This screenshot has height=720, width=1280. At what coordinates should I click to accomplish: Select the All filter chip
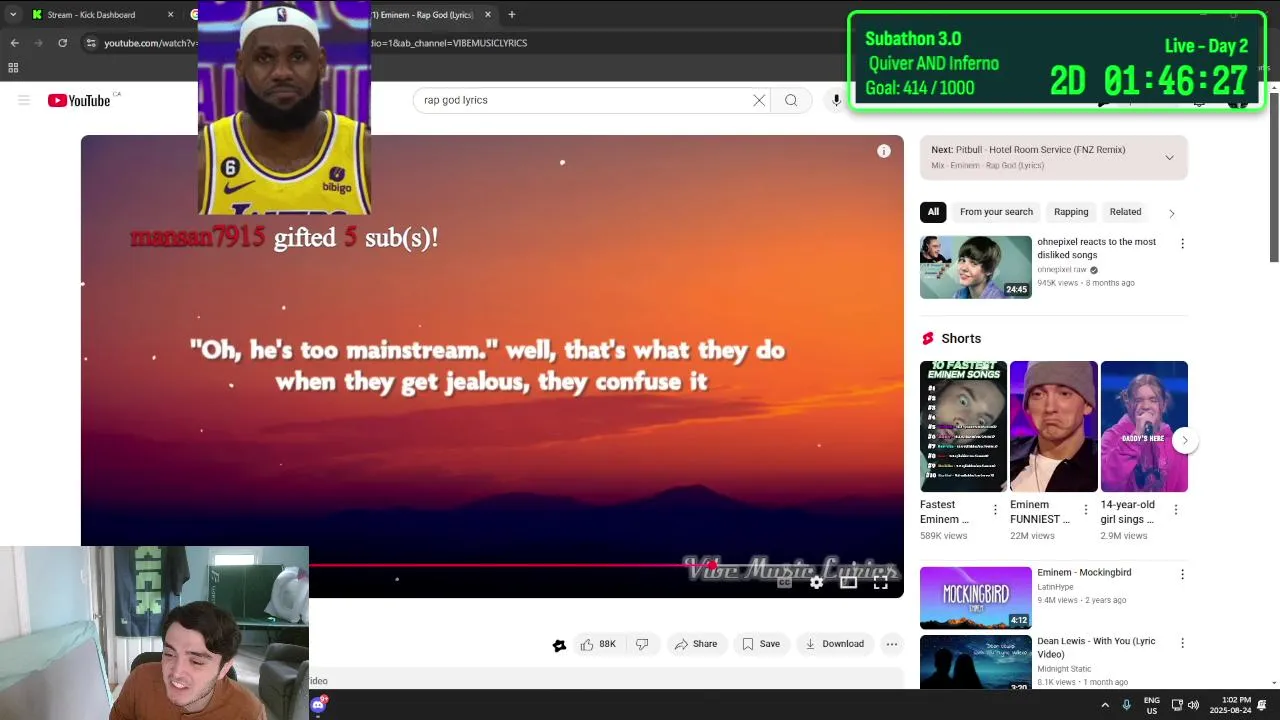click(x=933, y=212)
